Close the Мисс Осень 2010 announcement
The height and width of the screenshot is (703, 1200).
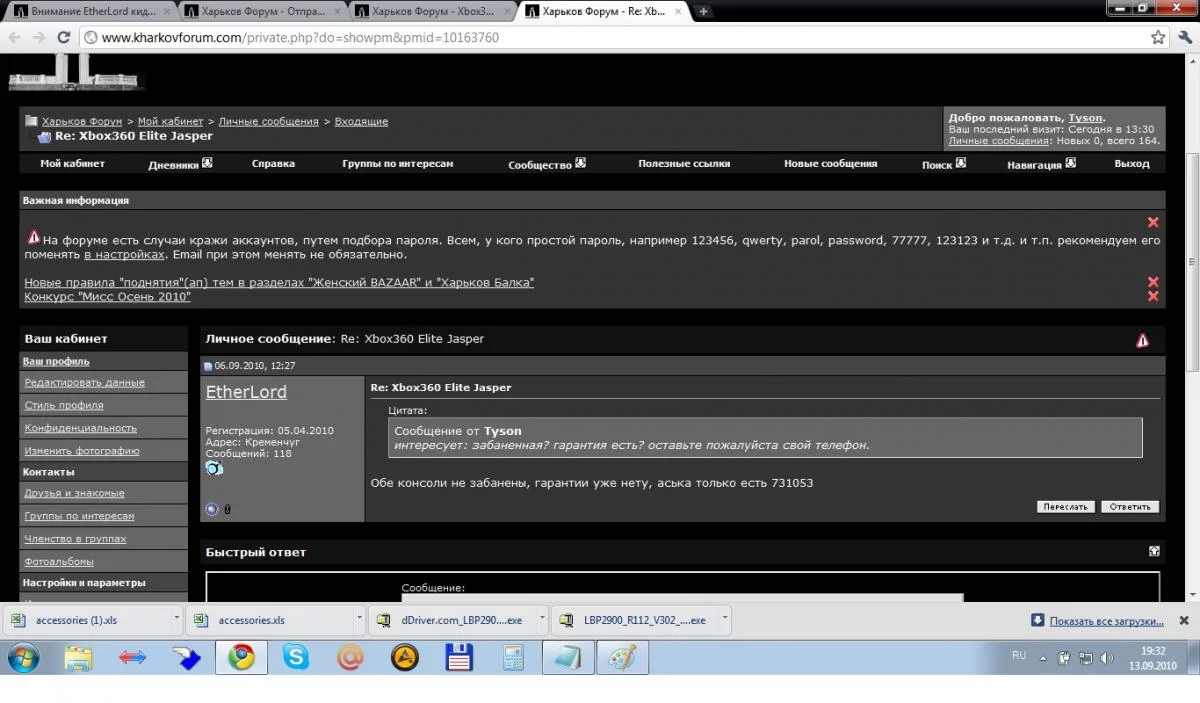[1153, 297]
